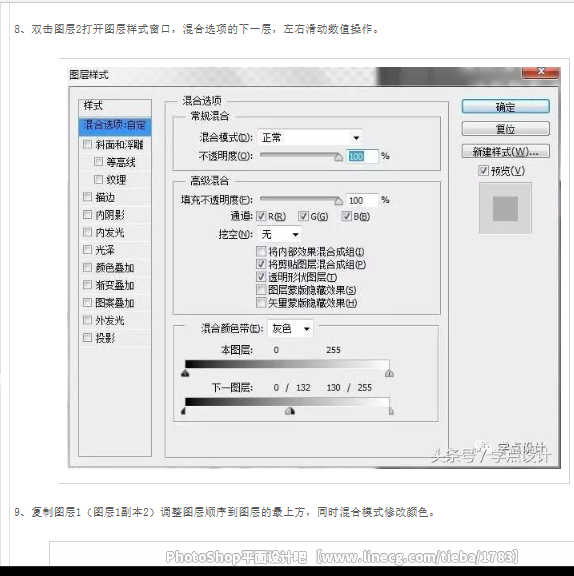Image resolution: width=574 pixels, height=576 pixels.
Task: Click the 填充不透明度 value field
Action: pyautogui.click(x=361, y=200)
